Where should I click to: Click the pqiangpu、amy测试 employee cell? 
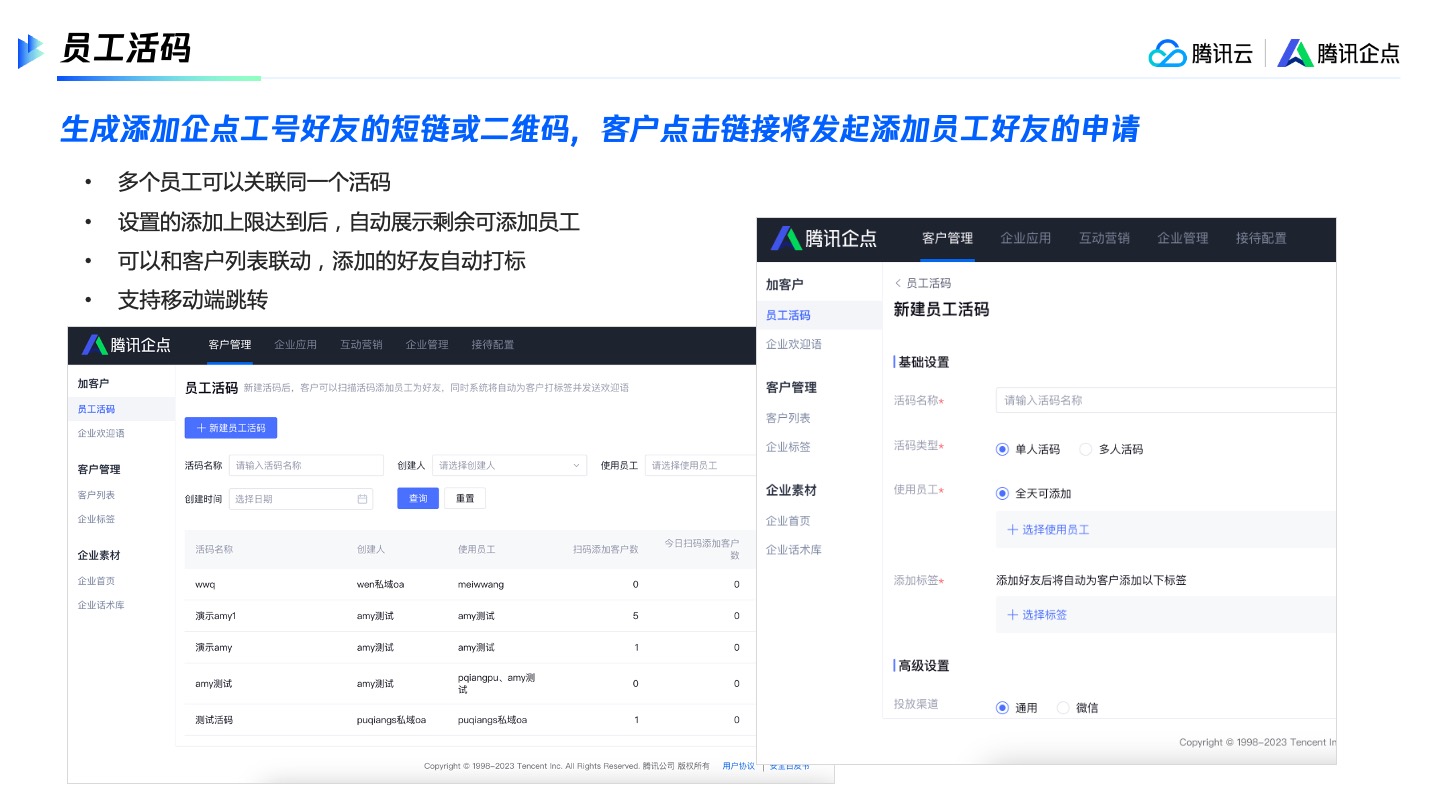pyautogui.click(x=497, y=684)
